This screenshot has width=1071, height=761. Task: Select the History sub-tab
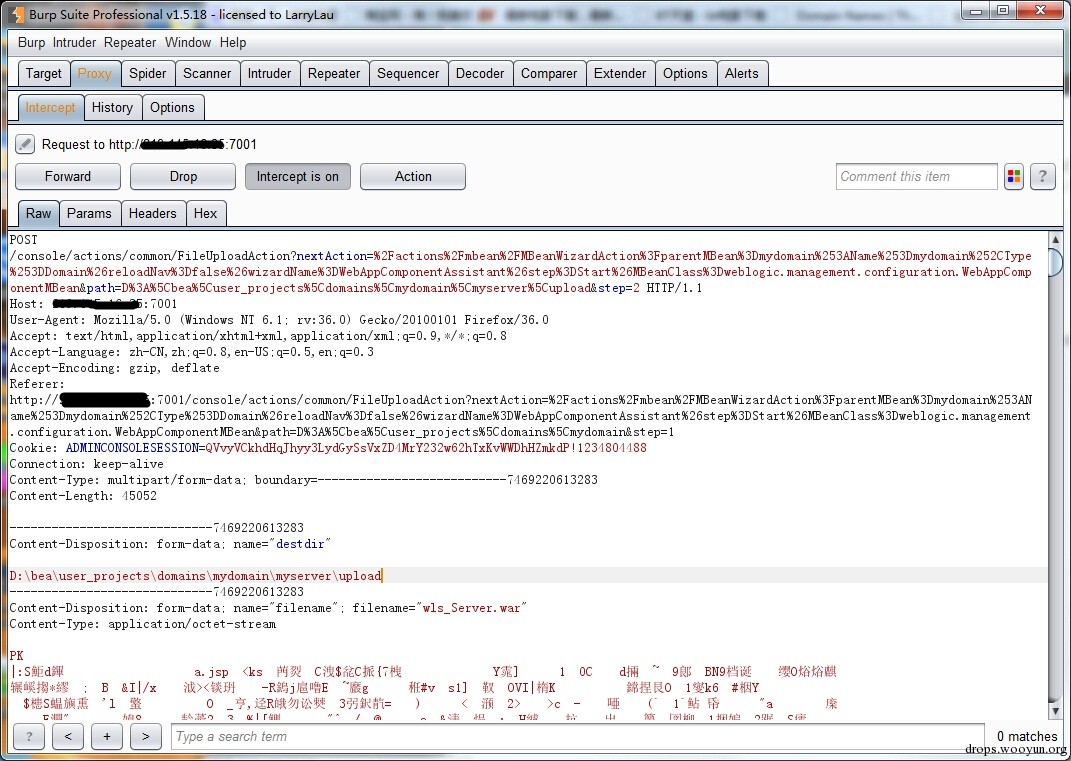113,107
